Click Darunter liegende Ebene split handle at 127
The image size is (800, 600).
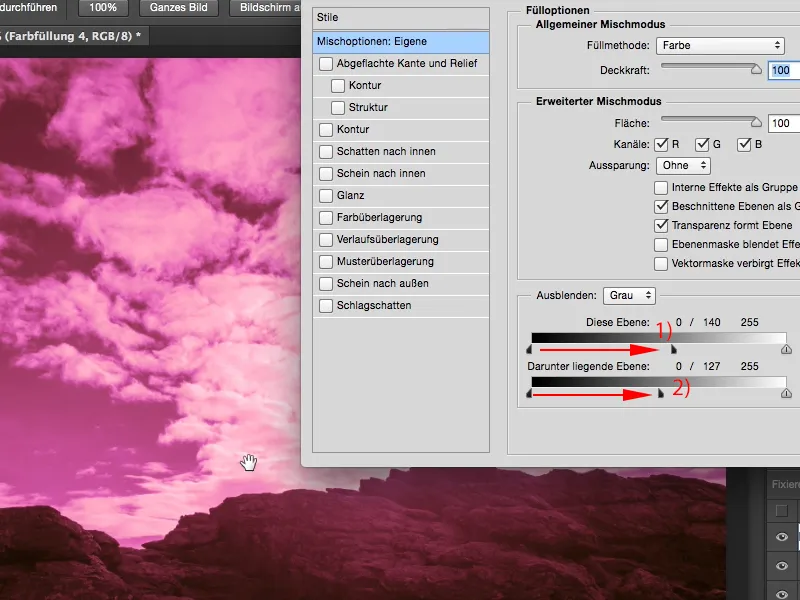coord(661,393)
